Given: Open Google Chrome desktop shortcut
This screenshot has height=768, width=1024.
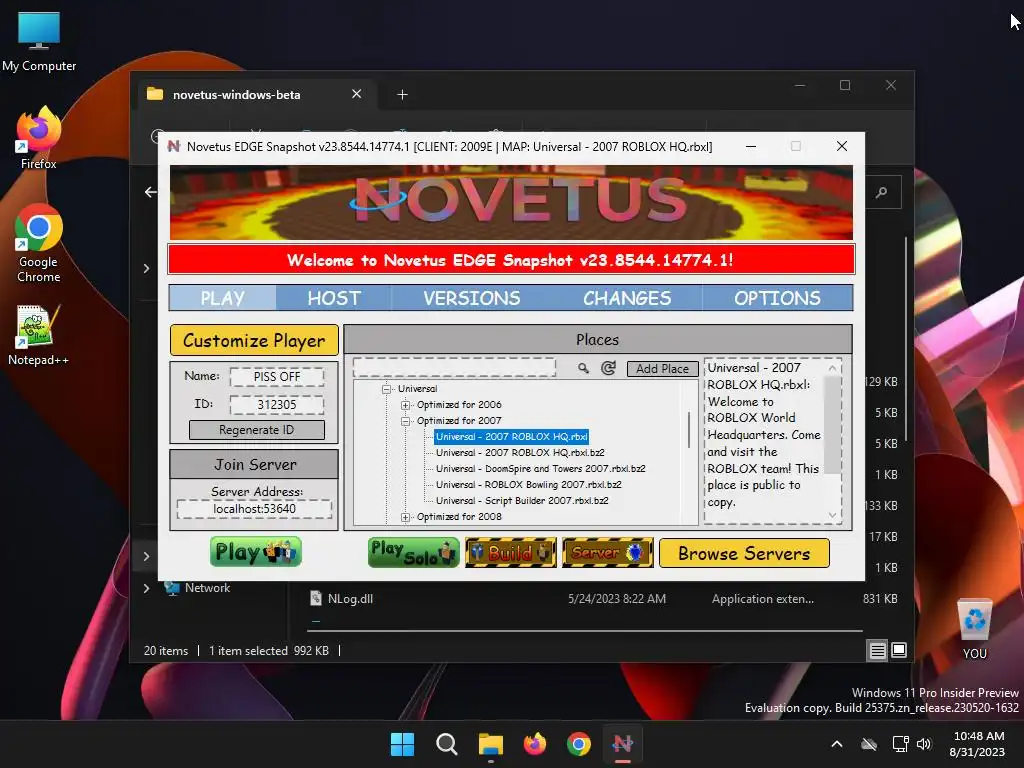Looking at the screenshot, I should click(x=39, y=243).
